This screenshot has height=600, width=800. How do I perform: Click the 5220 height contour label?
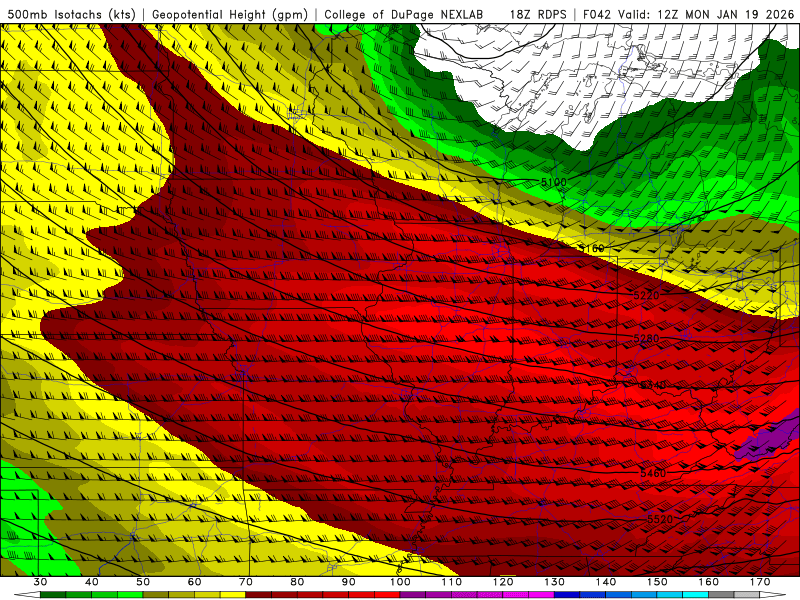[646, 295]
